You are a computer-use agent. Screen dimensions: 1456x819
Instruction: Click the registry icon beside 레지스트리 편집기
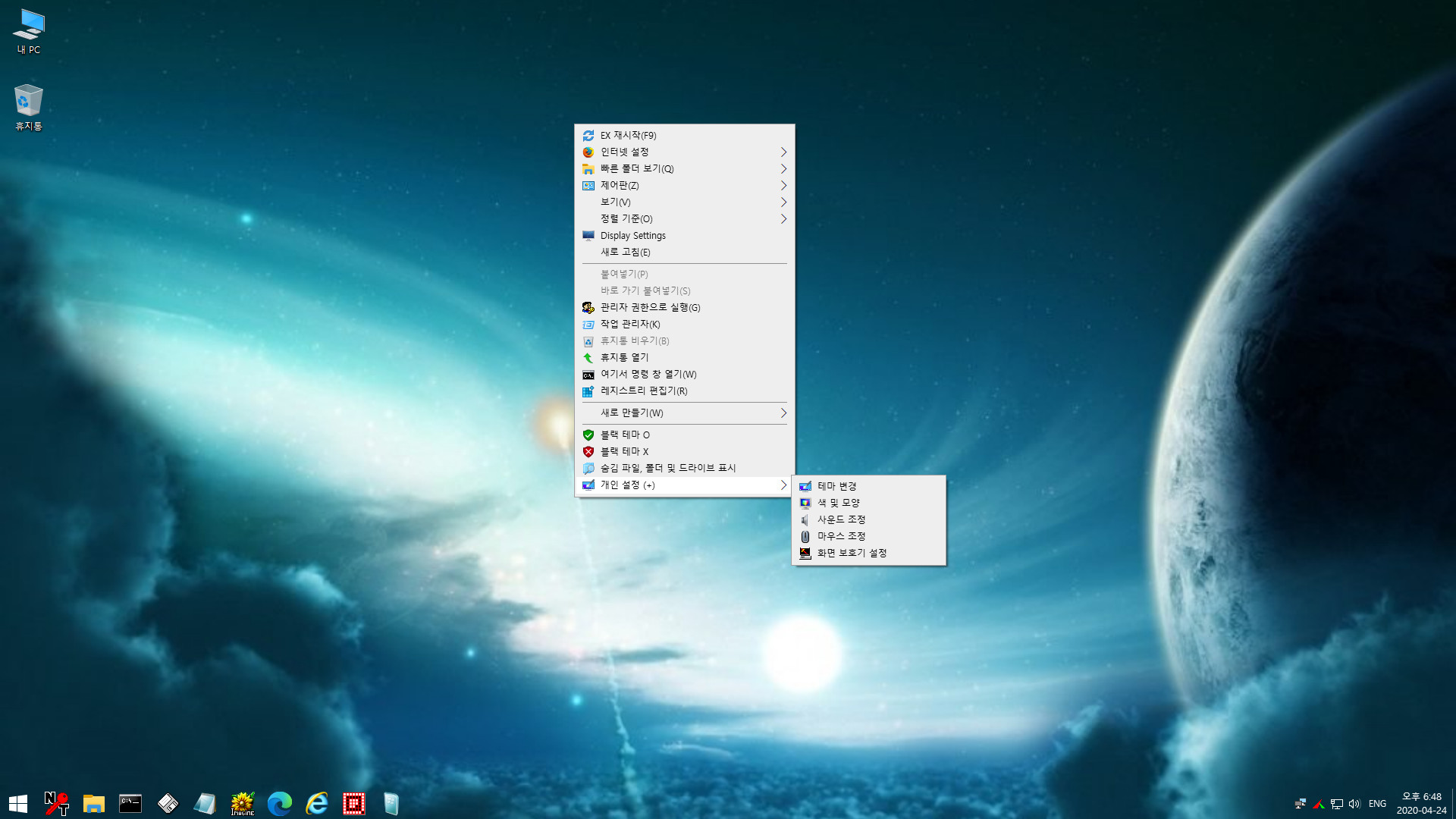(x=588, y=391)
